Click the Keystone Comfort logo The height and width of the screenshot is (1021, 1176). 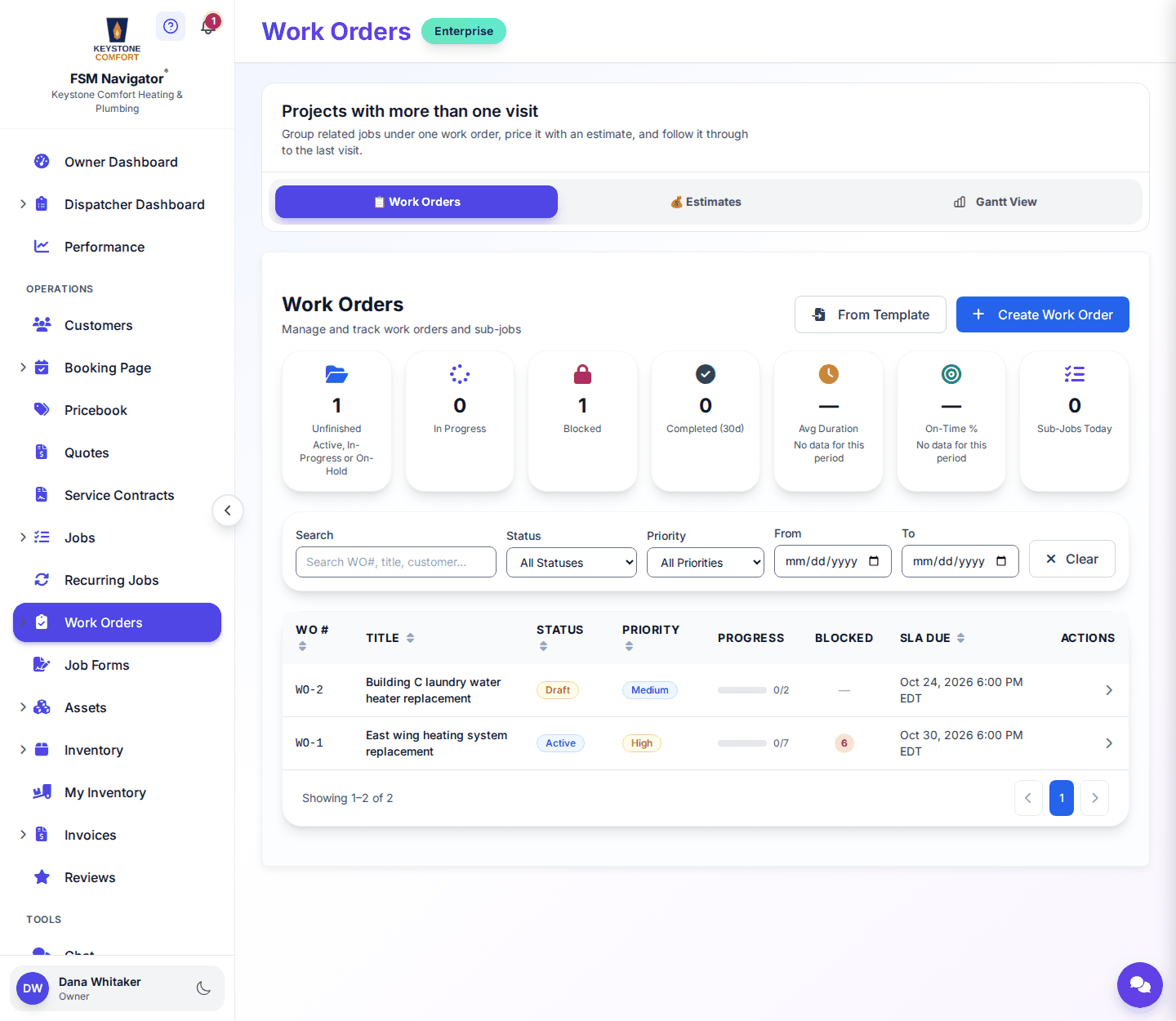117,39
